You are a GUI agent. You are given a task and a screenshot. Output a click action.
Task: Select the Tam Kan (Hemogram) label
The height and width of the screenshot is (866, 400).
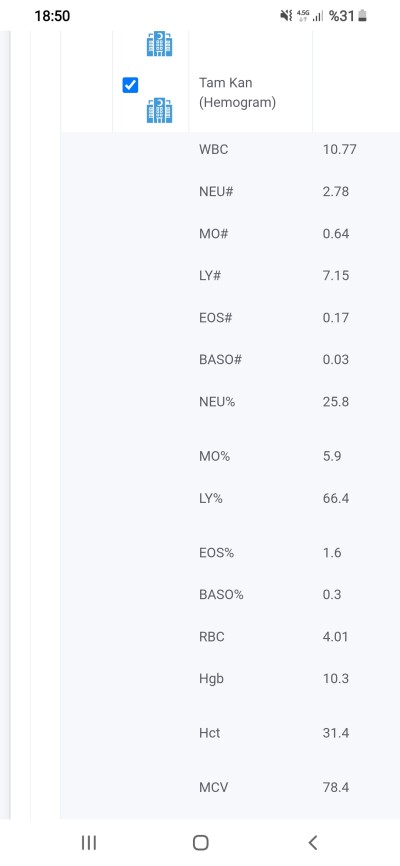click(x=238, y=93)
